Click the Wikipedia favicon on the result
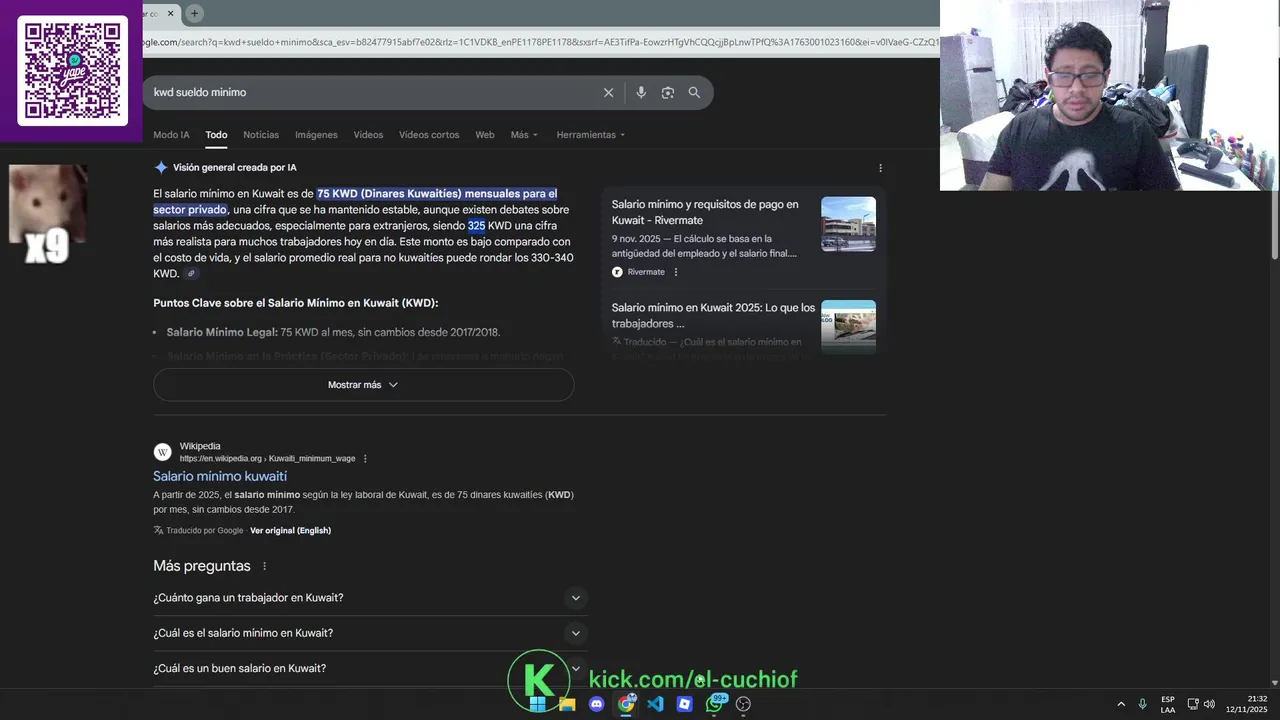Screen dimensions: 1280x720 [163, 452]
